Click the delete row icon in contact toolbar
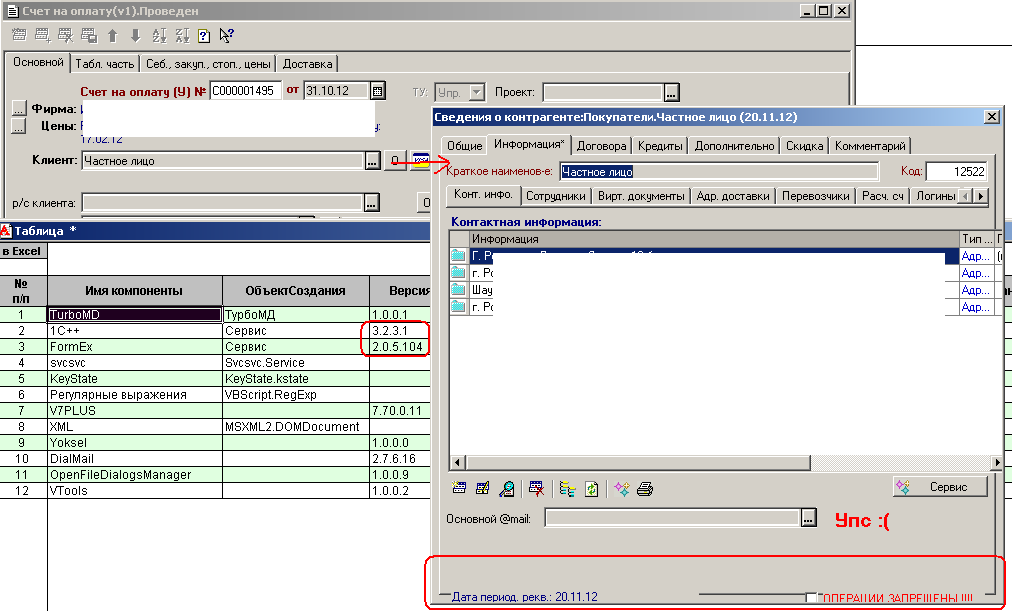1012x611 pixels. tap(537, 489)
